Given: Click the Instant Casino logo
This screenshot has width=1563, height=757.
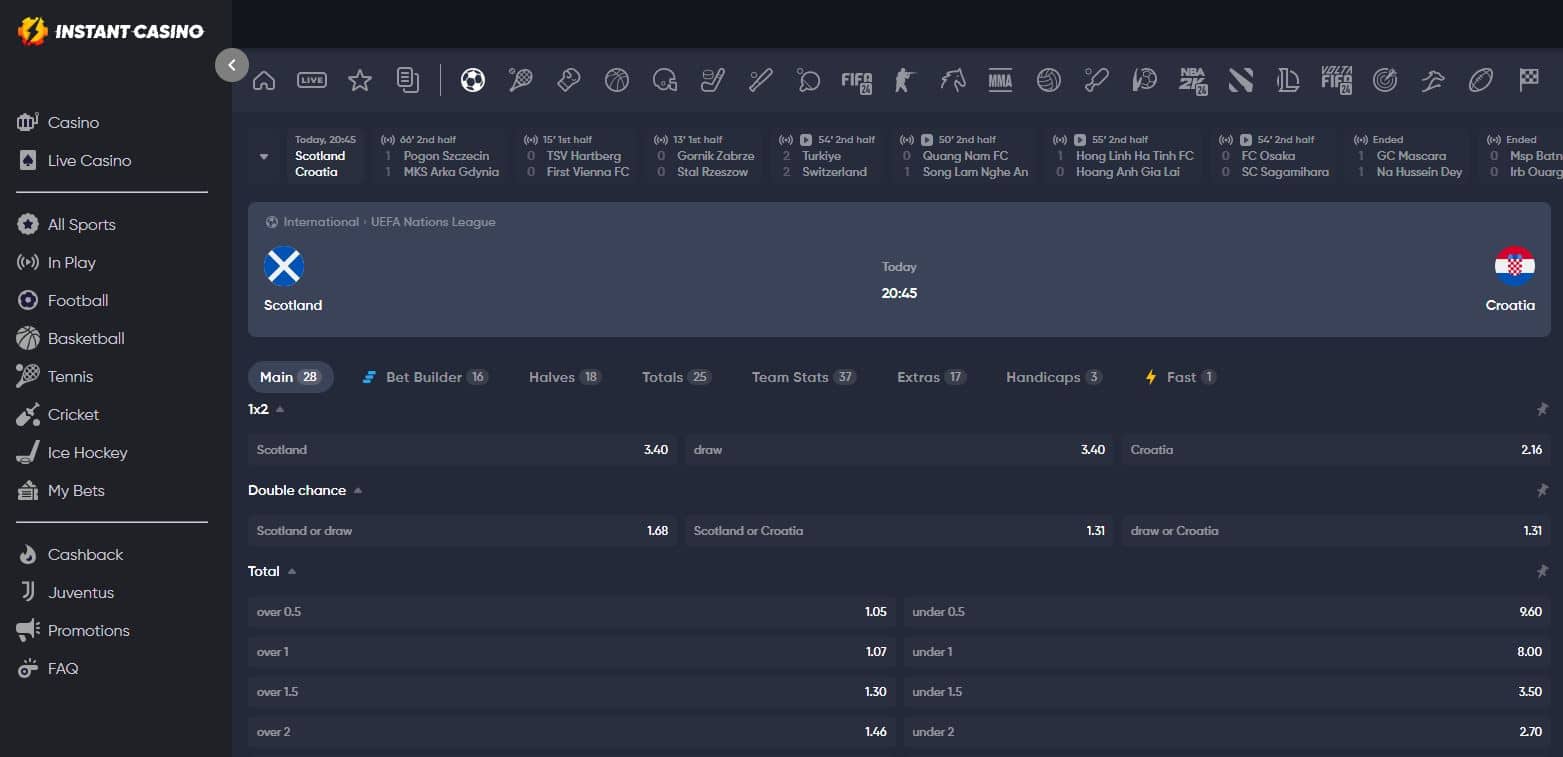Looking at the screenshot, I should click(111, 31).
